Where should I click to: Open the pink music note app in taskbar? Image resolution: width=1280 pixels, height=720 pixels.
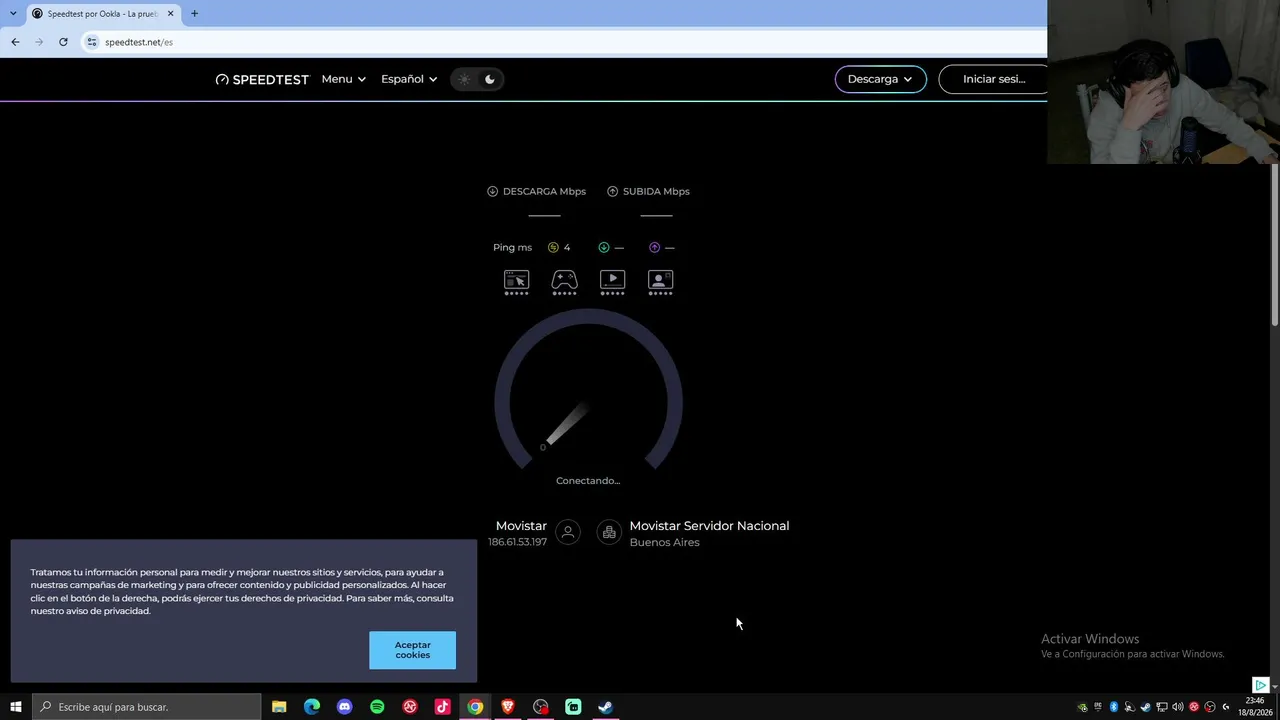pos(442,707)
